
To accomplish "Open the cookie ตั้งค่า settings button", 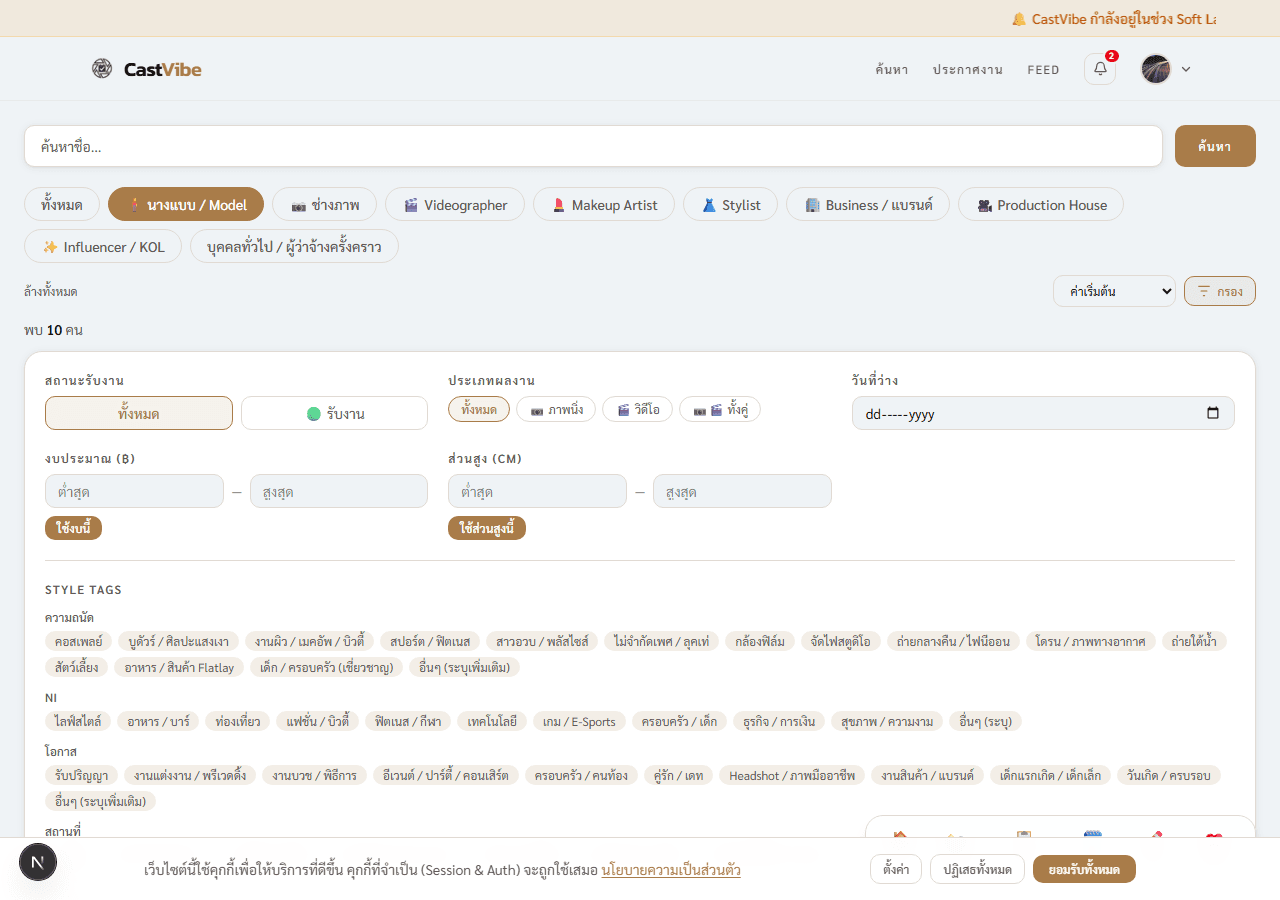I will click(x=896, y=869).
